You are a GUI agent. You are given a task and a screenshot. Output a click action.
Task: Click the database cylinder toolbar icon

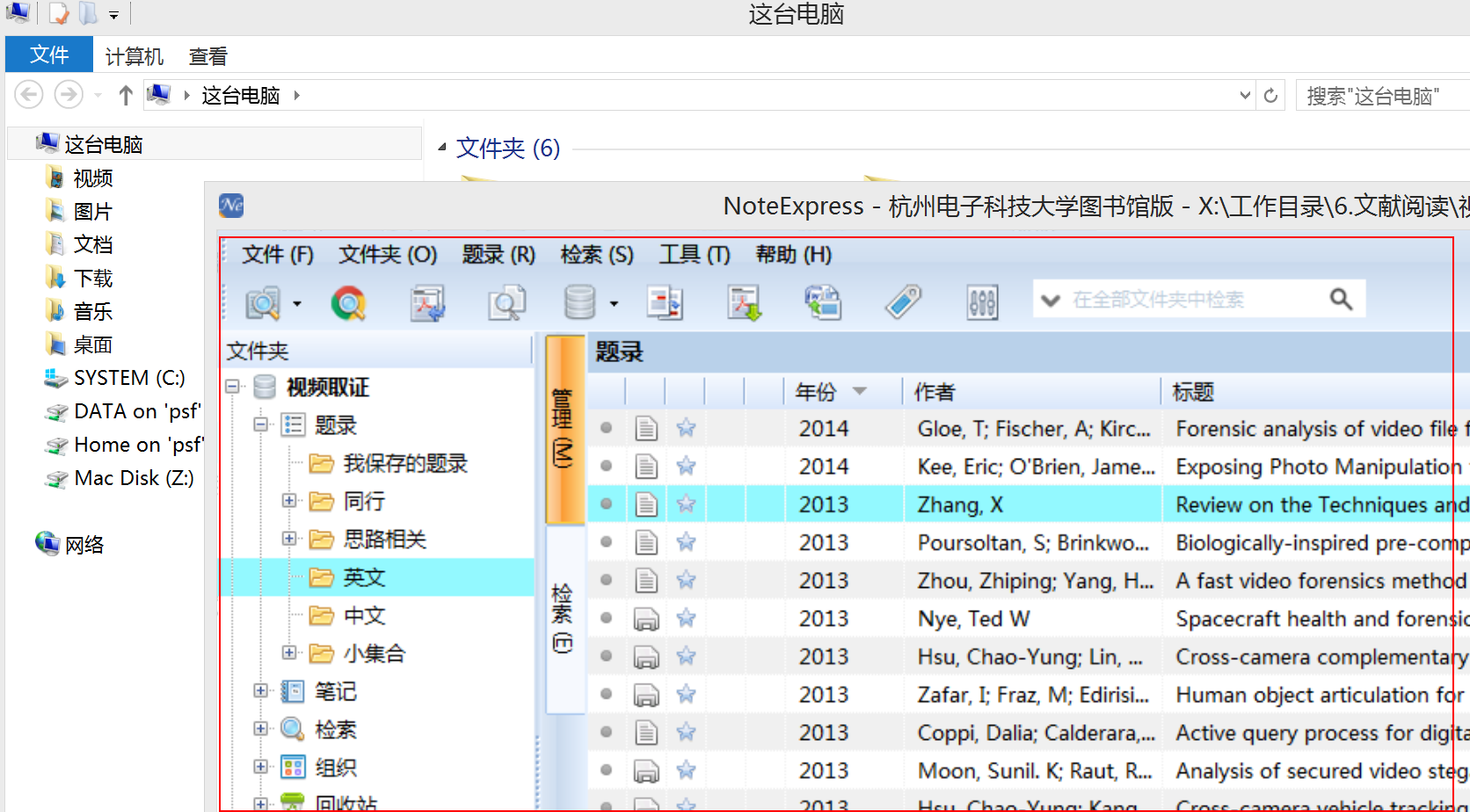[579, 303]
